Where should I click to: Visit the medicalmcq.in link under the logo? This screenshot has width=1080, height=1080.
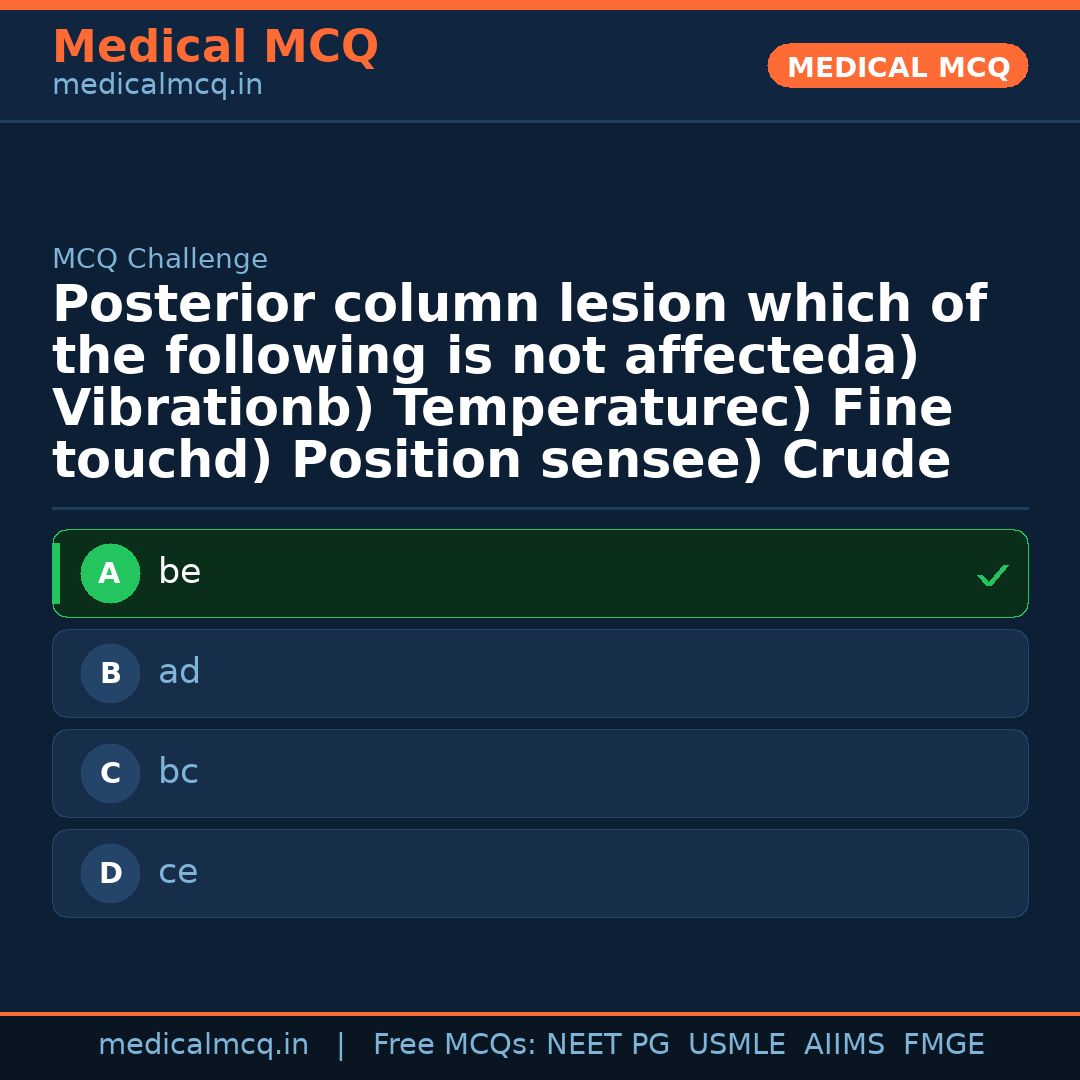[157, 84]
